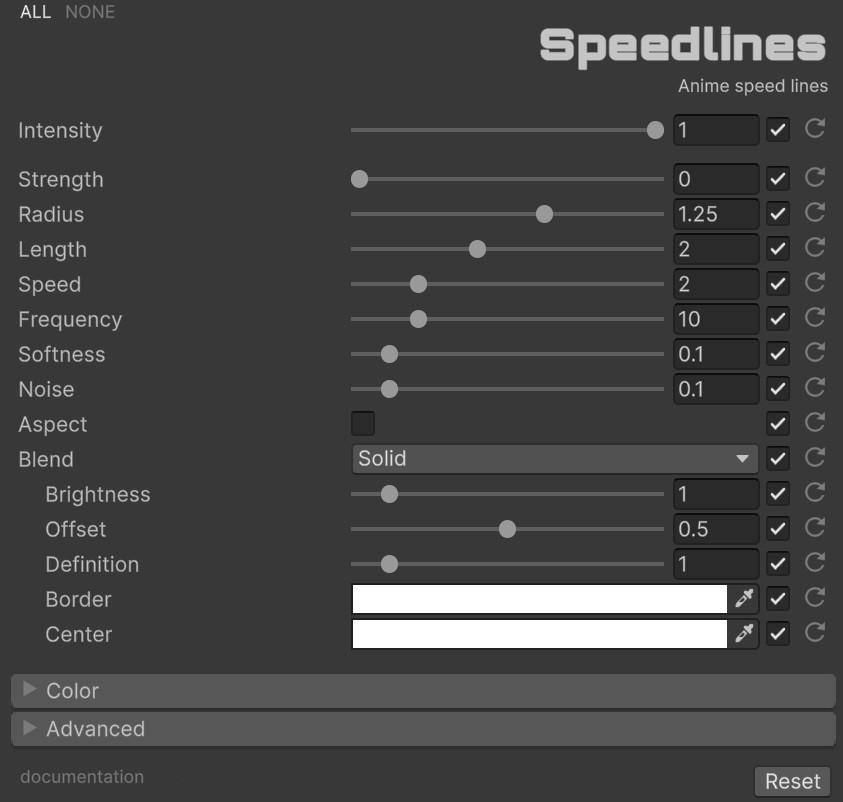The image size is (843, 802).
Task: Reset the Speed value with its icon
Action: tap(815, 283)
